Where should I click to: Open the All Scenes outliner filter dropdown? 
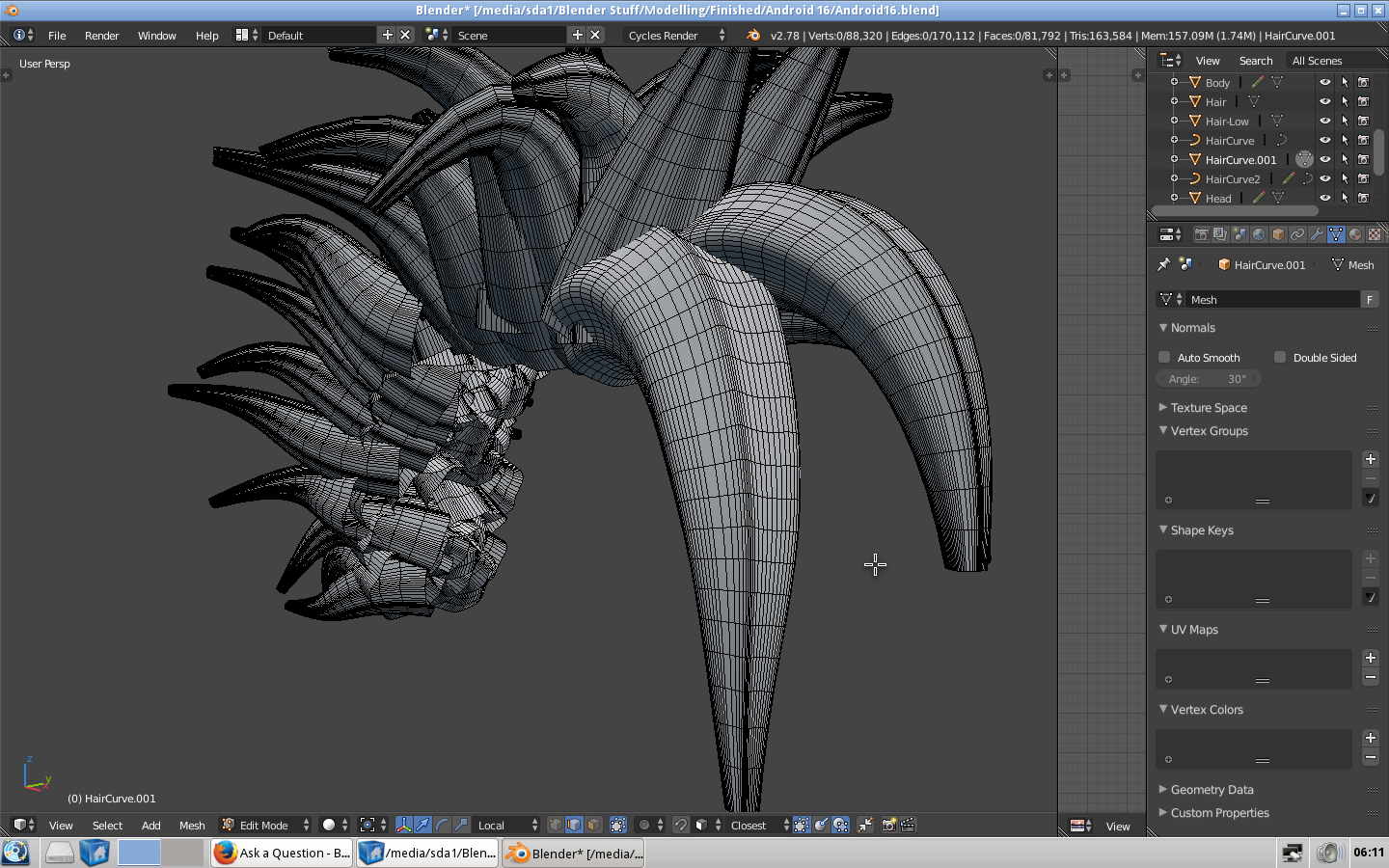tap(1337, 60)
